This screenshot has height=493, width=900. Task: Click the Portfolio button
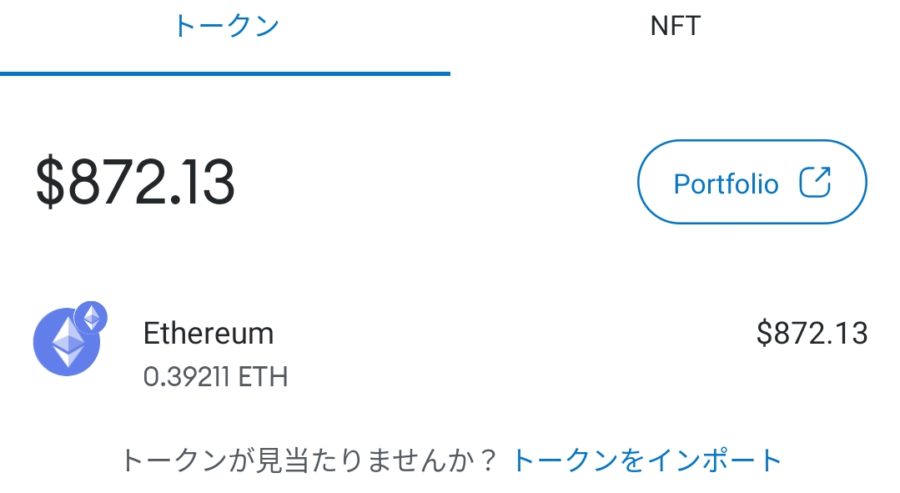(x=751, y=182)
